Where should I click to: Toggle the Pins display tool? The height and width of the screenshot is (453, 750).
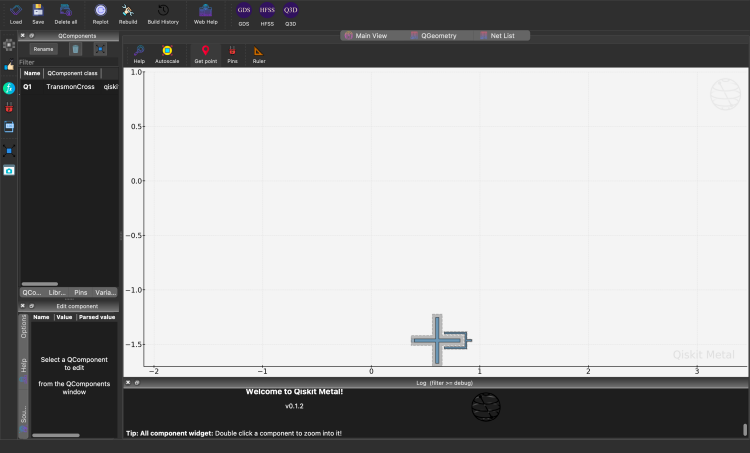[x=232, y=54]
